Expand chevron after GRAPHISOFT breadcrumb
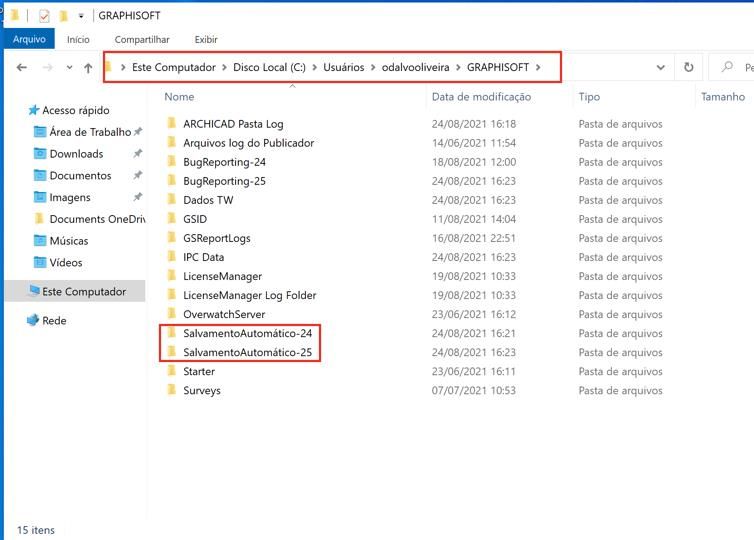 [538, 67]
